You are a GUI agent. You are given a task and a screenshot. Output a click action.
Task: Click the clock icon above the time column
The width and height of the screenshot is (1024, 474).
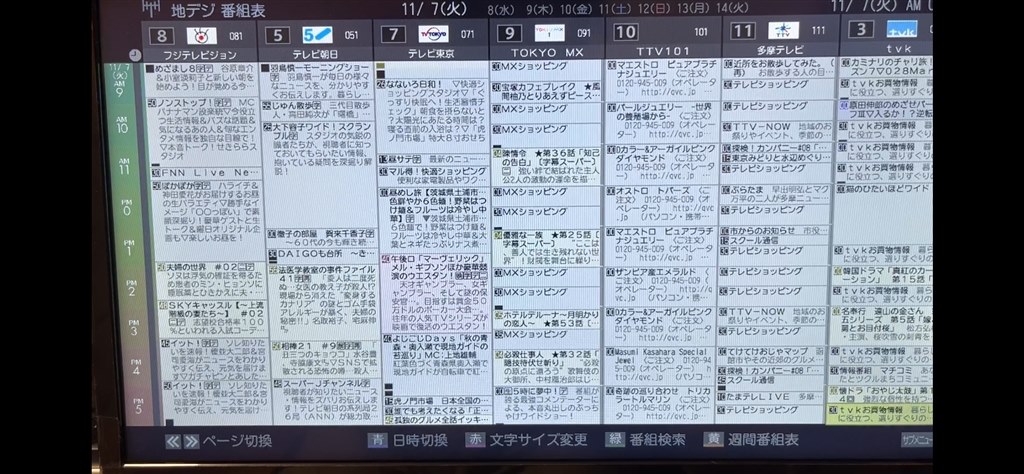[135, 55]
